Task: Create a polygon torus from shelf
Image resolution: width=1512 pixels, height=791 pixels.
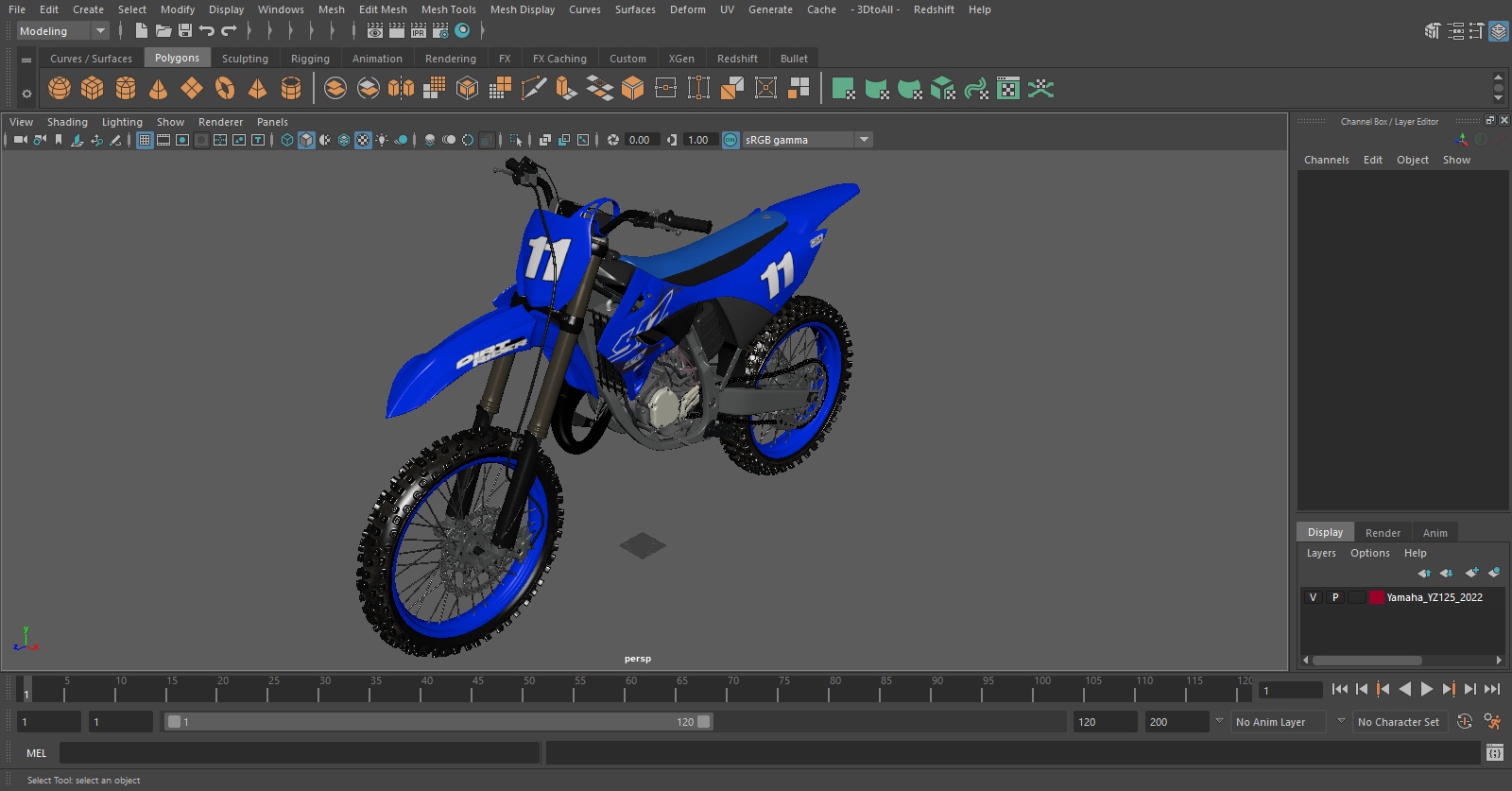Action: pyautogui.click(x=225, y=89)
